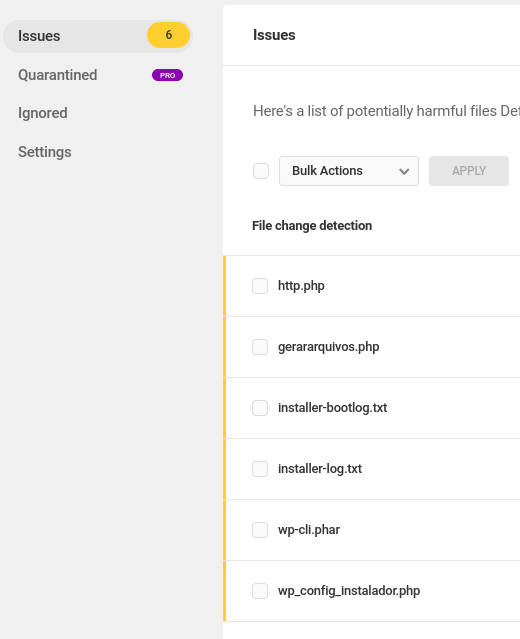Select the gerararquivos.php checkbox
The height and width of the screenshot is (639, 520).
click(x=260, y=347)
